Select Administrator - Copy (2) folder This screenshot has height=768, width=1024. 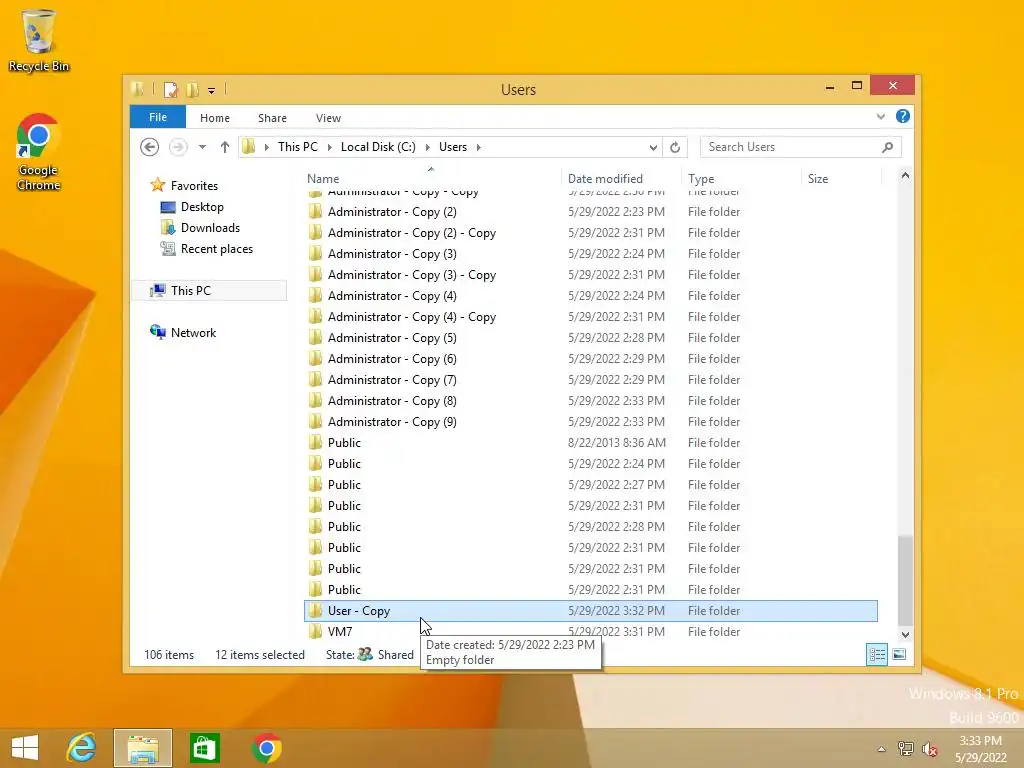pos(590,212)
